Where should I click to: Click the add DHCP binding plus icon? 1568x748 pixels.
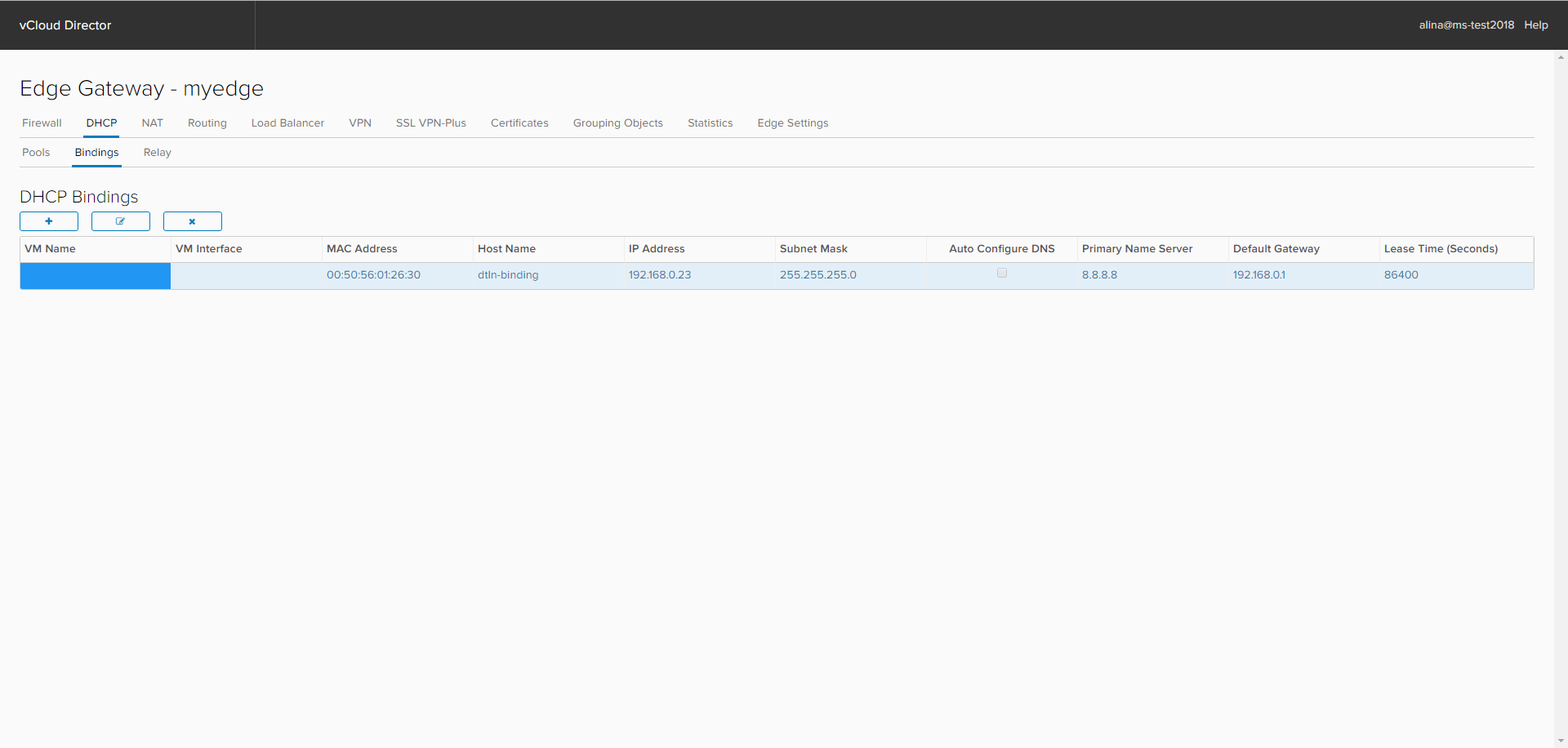click(49, 221)
